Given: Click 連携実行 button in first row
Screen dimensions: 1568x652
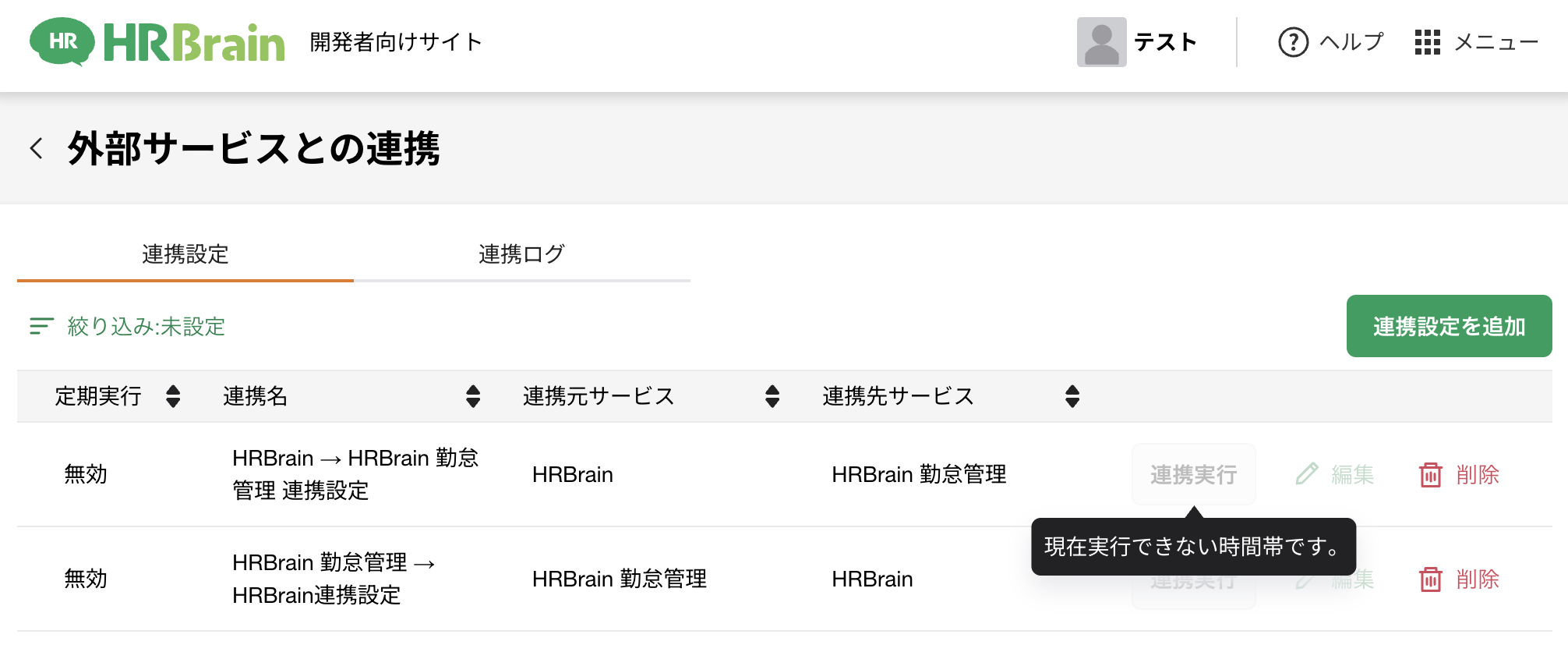Looking at the screenshot, I should (x=1193, y=474).
